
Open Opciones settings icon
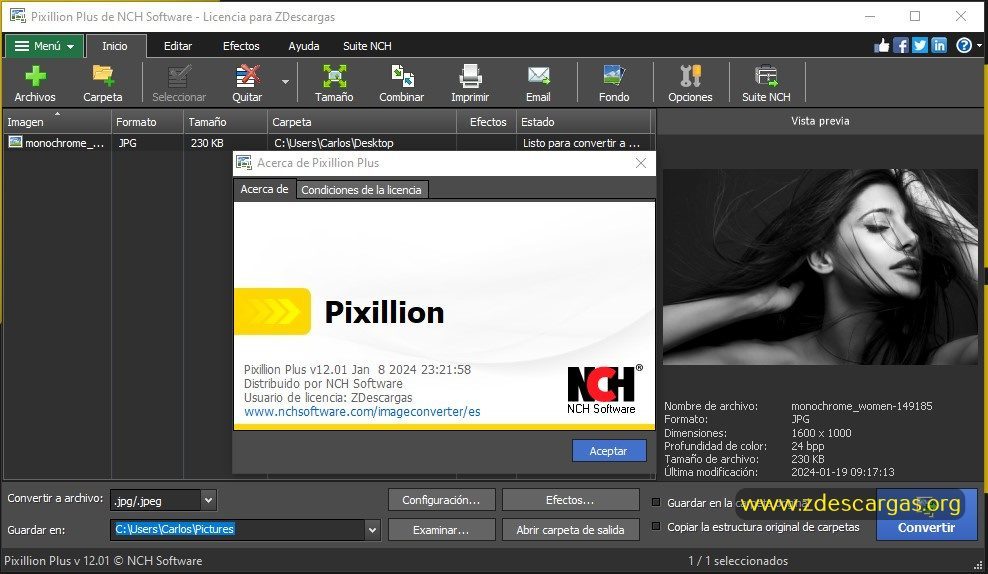click(x=691, y=83)
